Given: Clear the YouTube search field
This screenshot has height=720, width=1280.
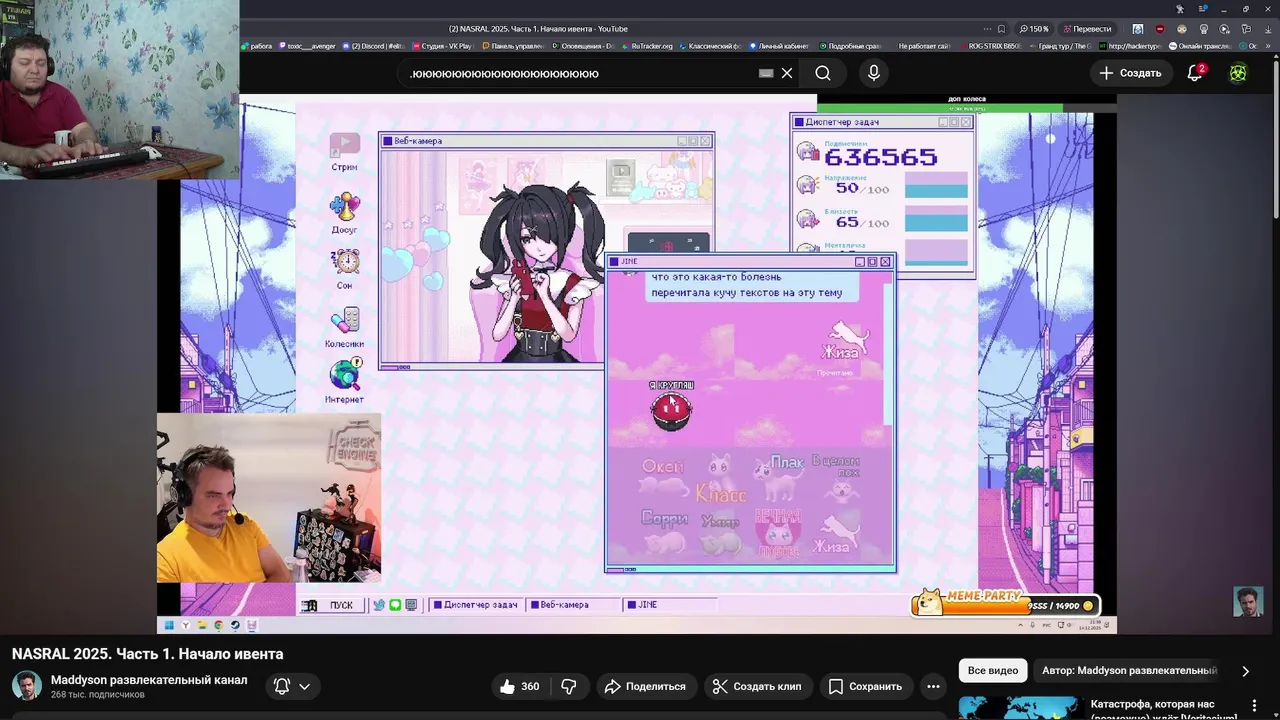Looking at the screenshot, I should click(787, 73).
